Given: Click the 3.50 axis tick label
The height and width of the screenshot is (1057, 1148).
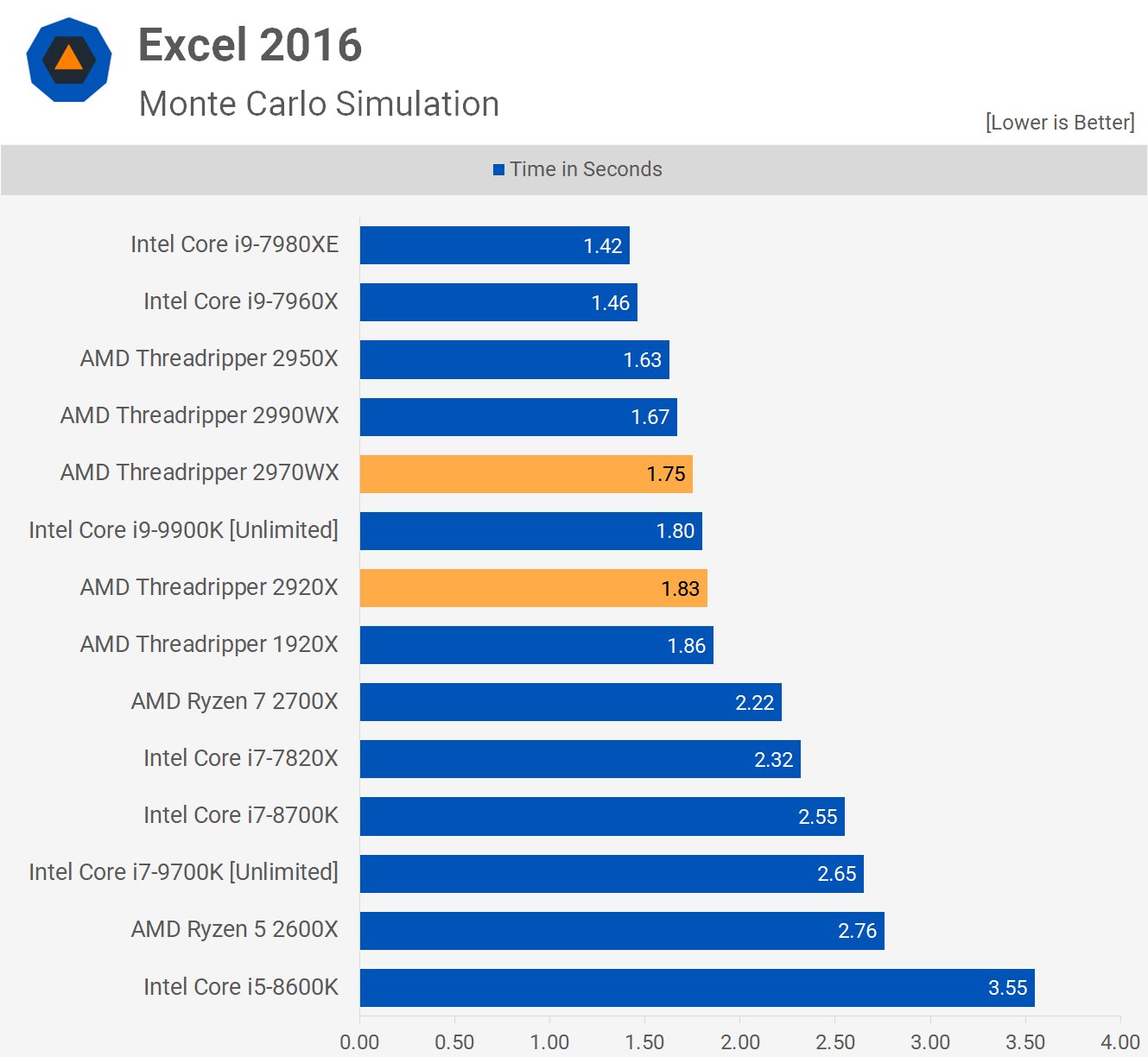Looking at the screenshot, I should coord(1025,1042).
